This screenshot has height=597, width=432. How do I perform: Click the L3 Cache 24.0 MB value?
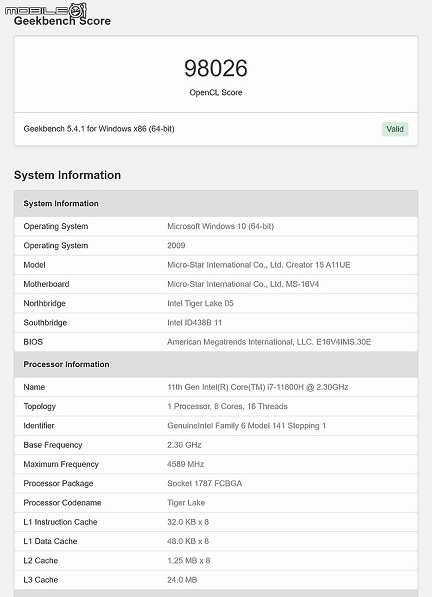(x=182, y=580)
